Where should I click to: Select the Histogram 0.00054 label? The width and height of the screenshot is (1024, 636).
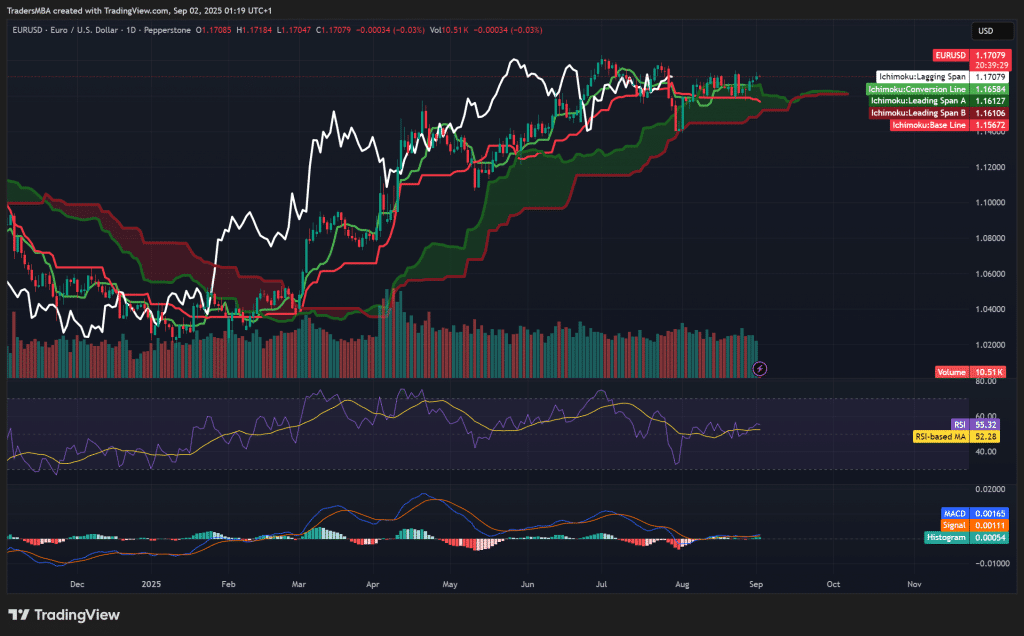click(x=946, y=537)
